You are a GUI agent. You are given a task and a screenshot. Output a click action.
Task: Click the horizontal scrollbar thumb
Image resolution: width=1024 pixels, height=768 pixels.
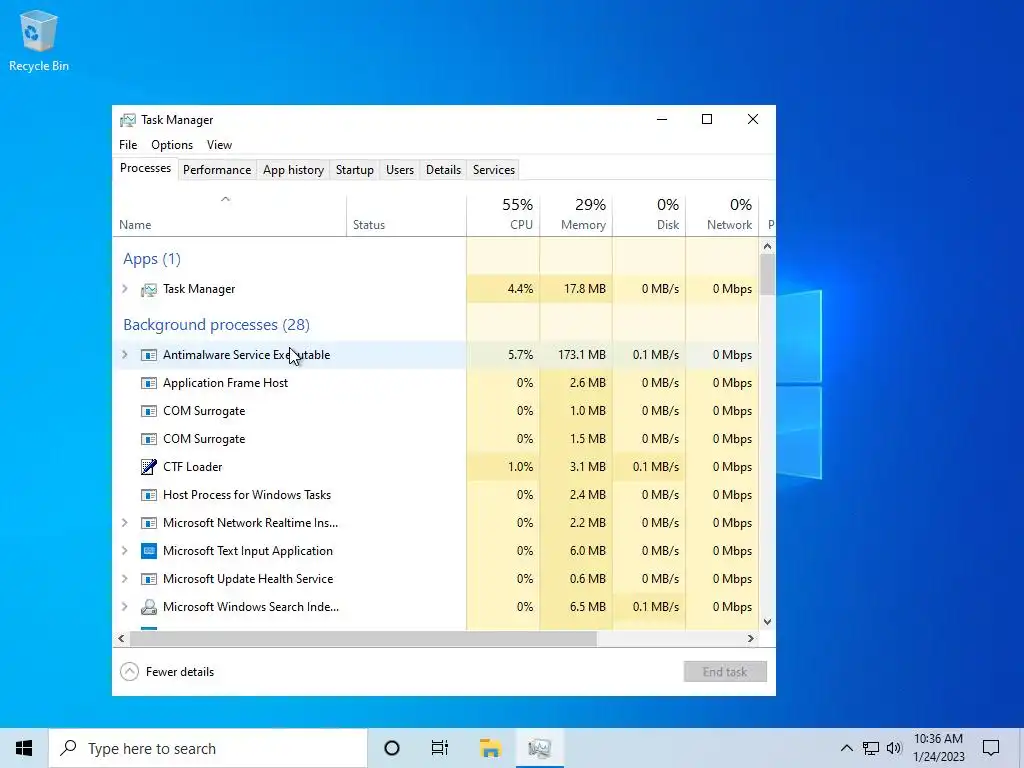(363, 639)
